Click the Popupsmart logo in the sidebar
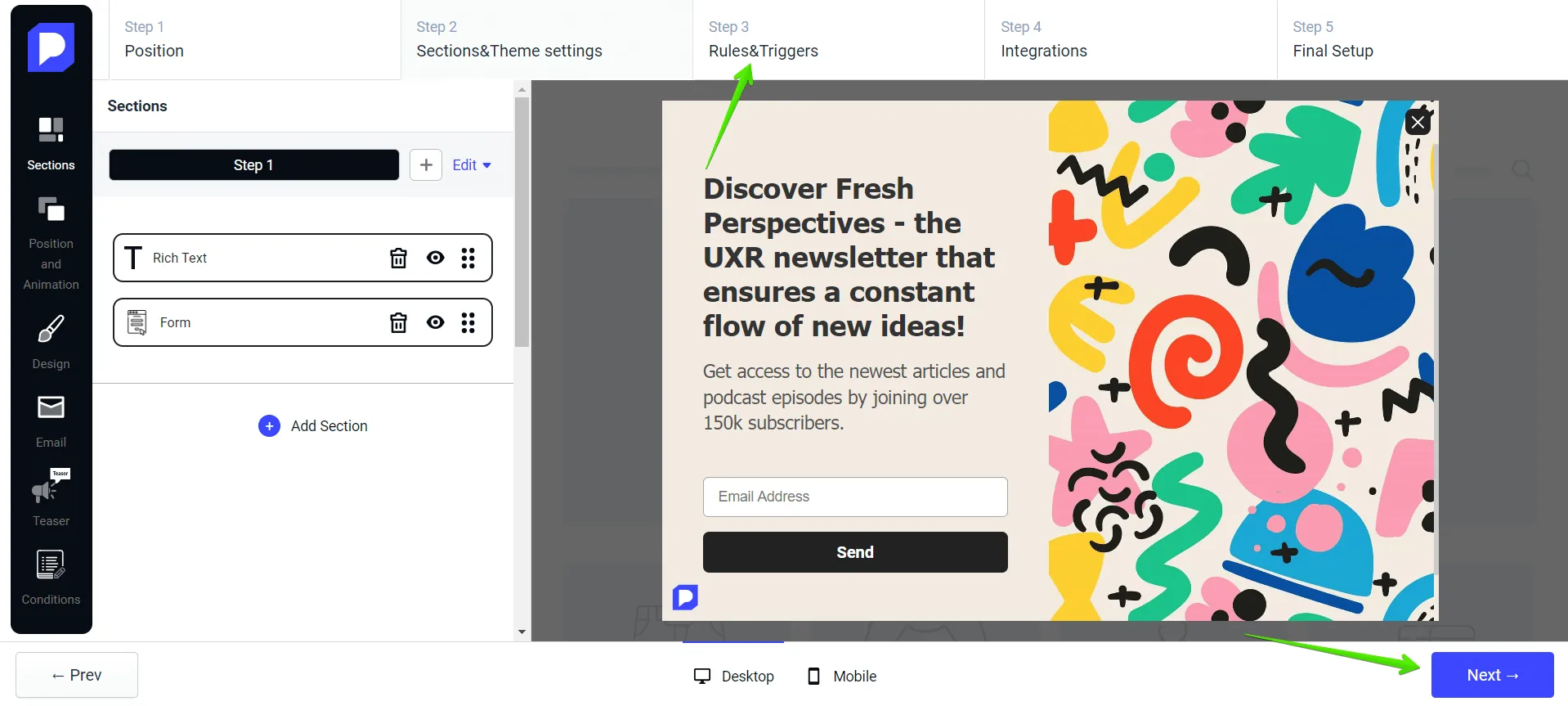The height and width of the screenshot is (706, 1568). [x=51, y=47]
